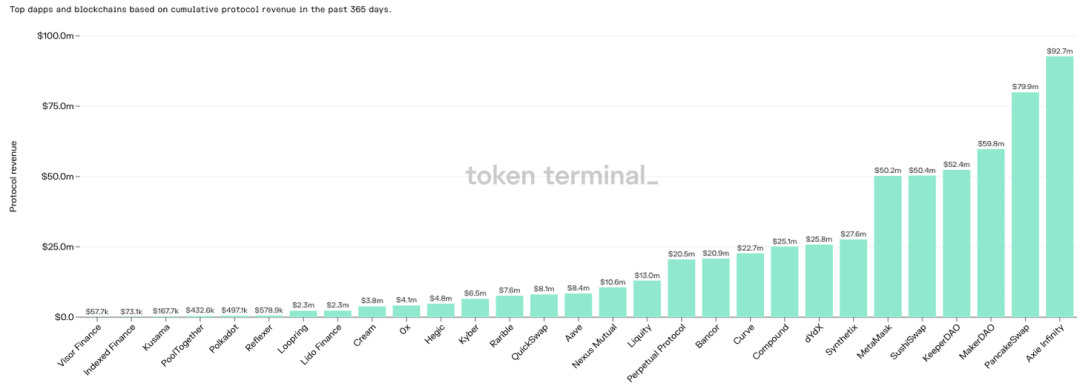1080x389 pixels.
Task: Click the $92.7m value label
Action: (1059, 51)
